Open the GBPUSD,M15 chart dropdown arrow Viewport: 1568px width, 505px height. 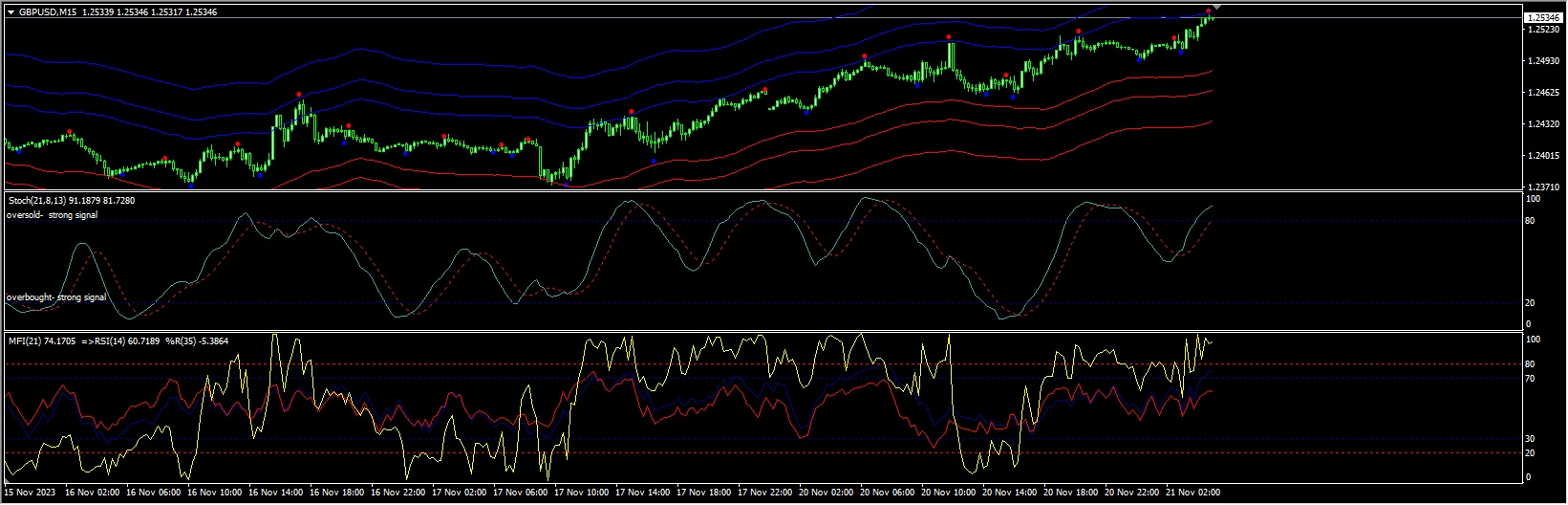tap(11, 12)
